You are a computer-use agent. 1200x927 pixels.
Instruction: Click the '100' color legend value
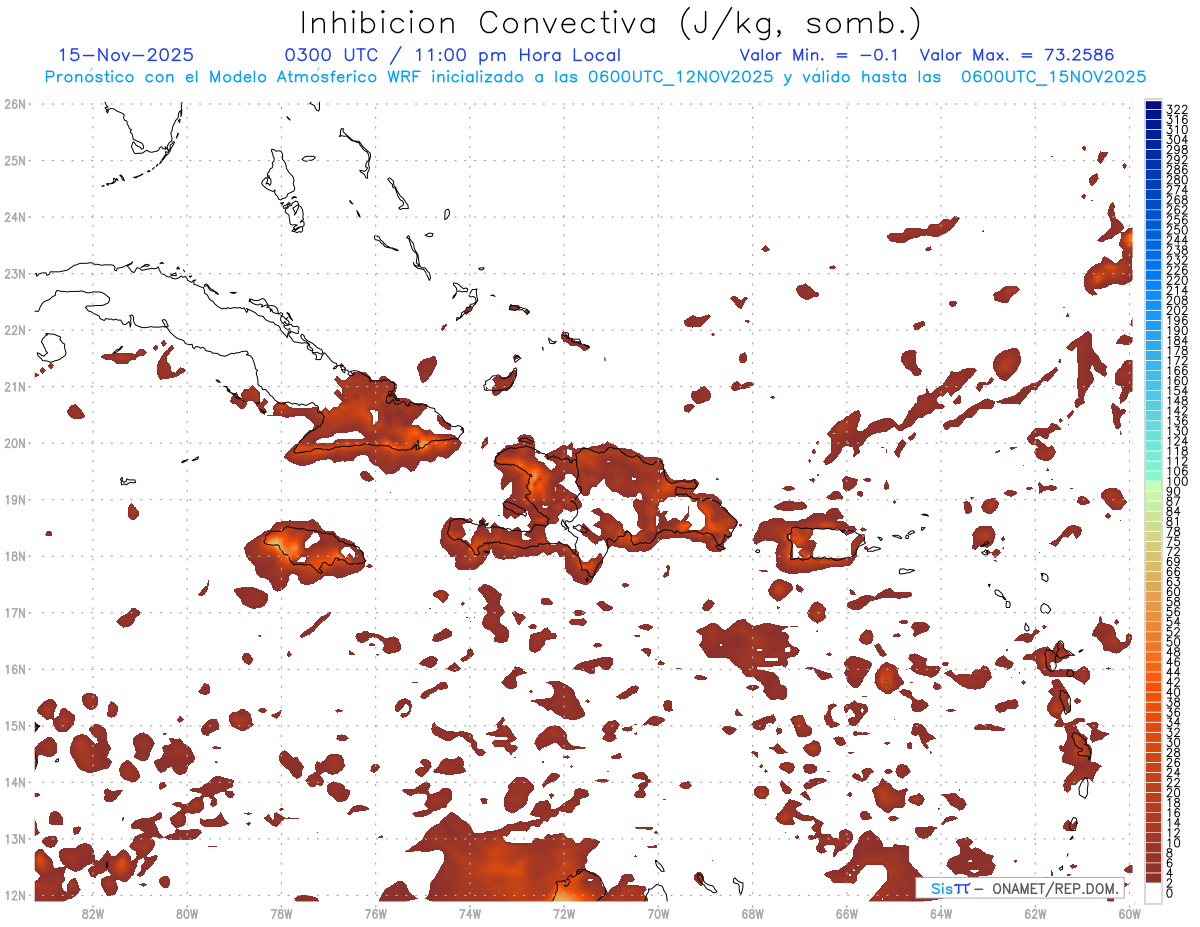point(1177,482)
